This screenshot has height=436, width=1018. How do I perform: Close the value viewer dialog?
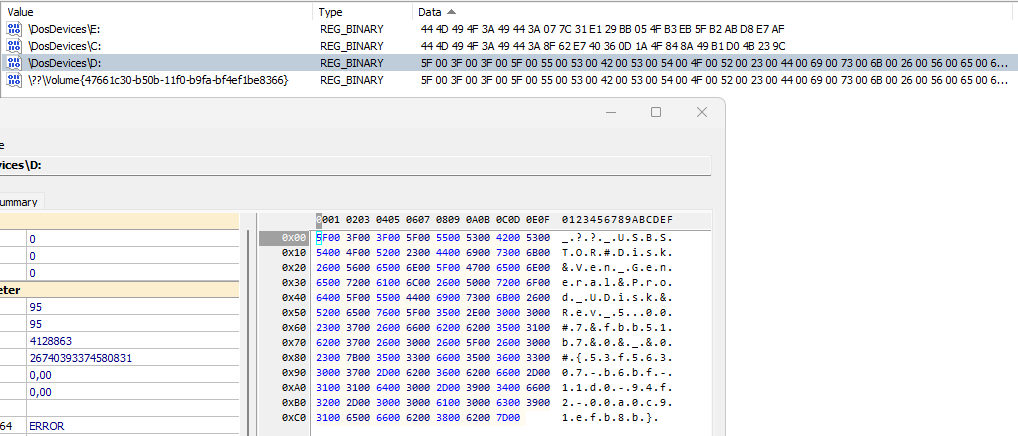(x=700, y=112)
